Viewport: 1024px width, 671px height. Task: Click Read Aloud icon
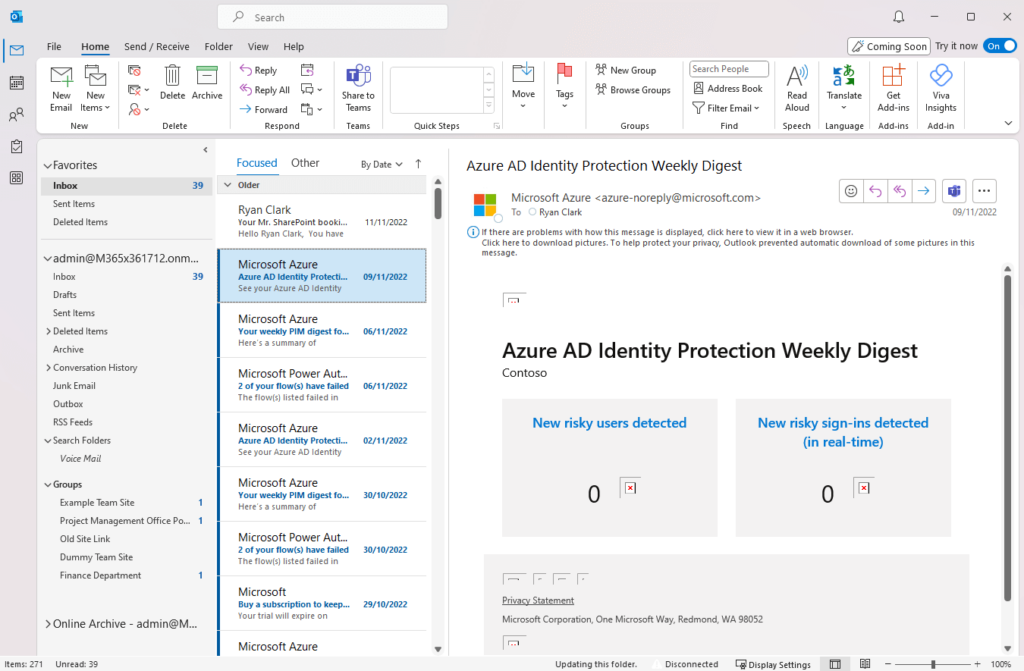pos(797,89)
